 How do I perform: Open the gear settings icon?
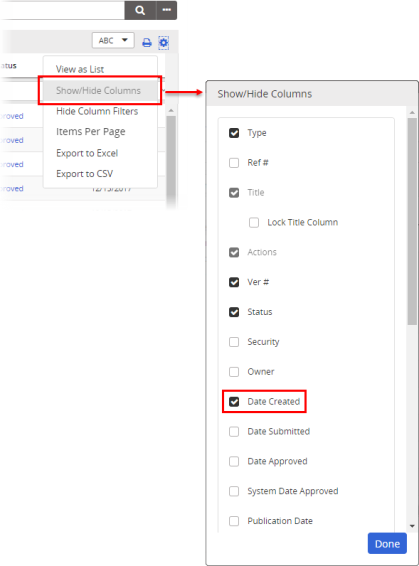pyautogui.click(x=163, y=43)
